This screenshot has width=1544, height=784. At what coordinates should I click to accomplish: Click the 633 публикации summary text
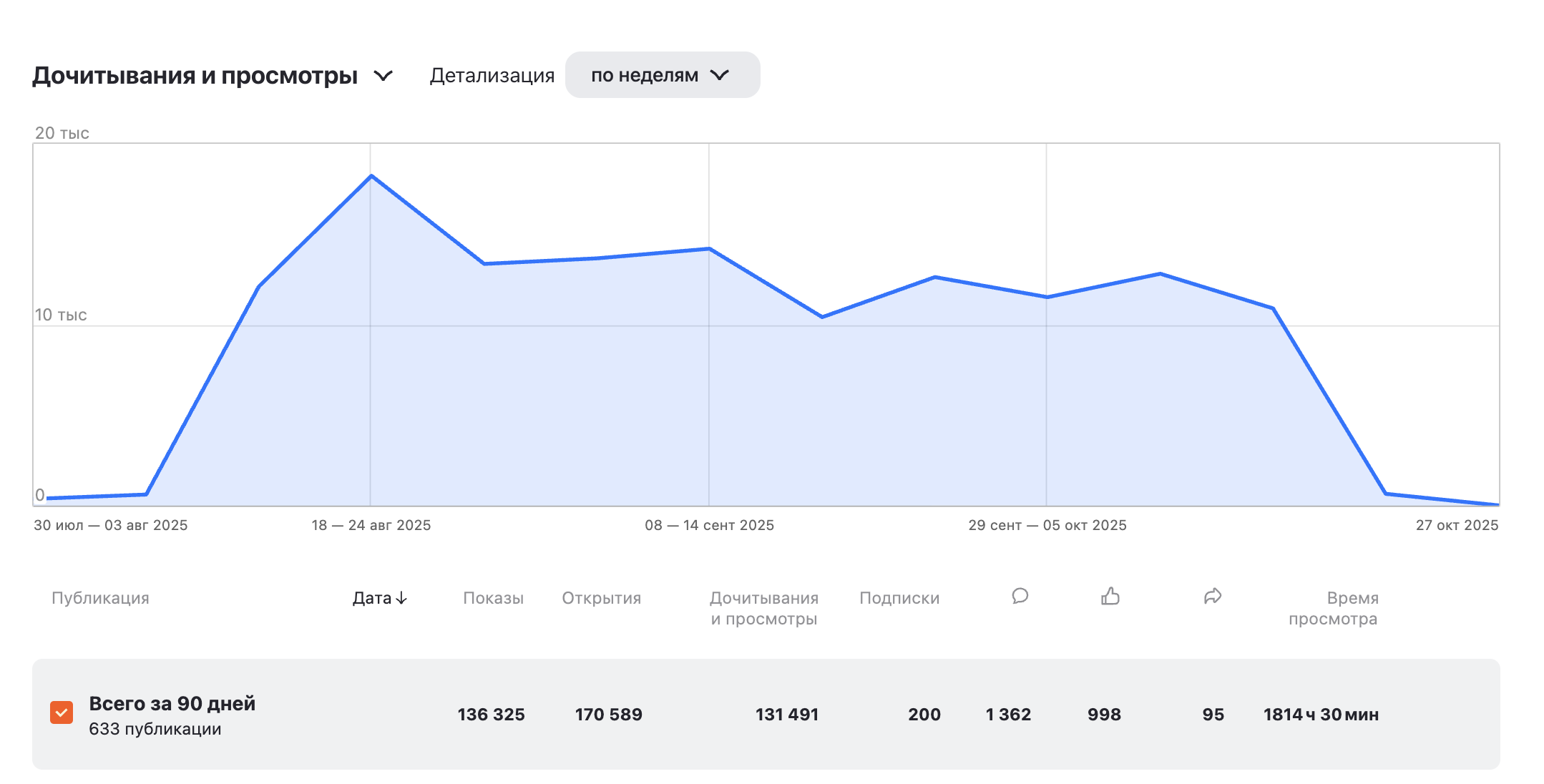[x=155, y=729]
